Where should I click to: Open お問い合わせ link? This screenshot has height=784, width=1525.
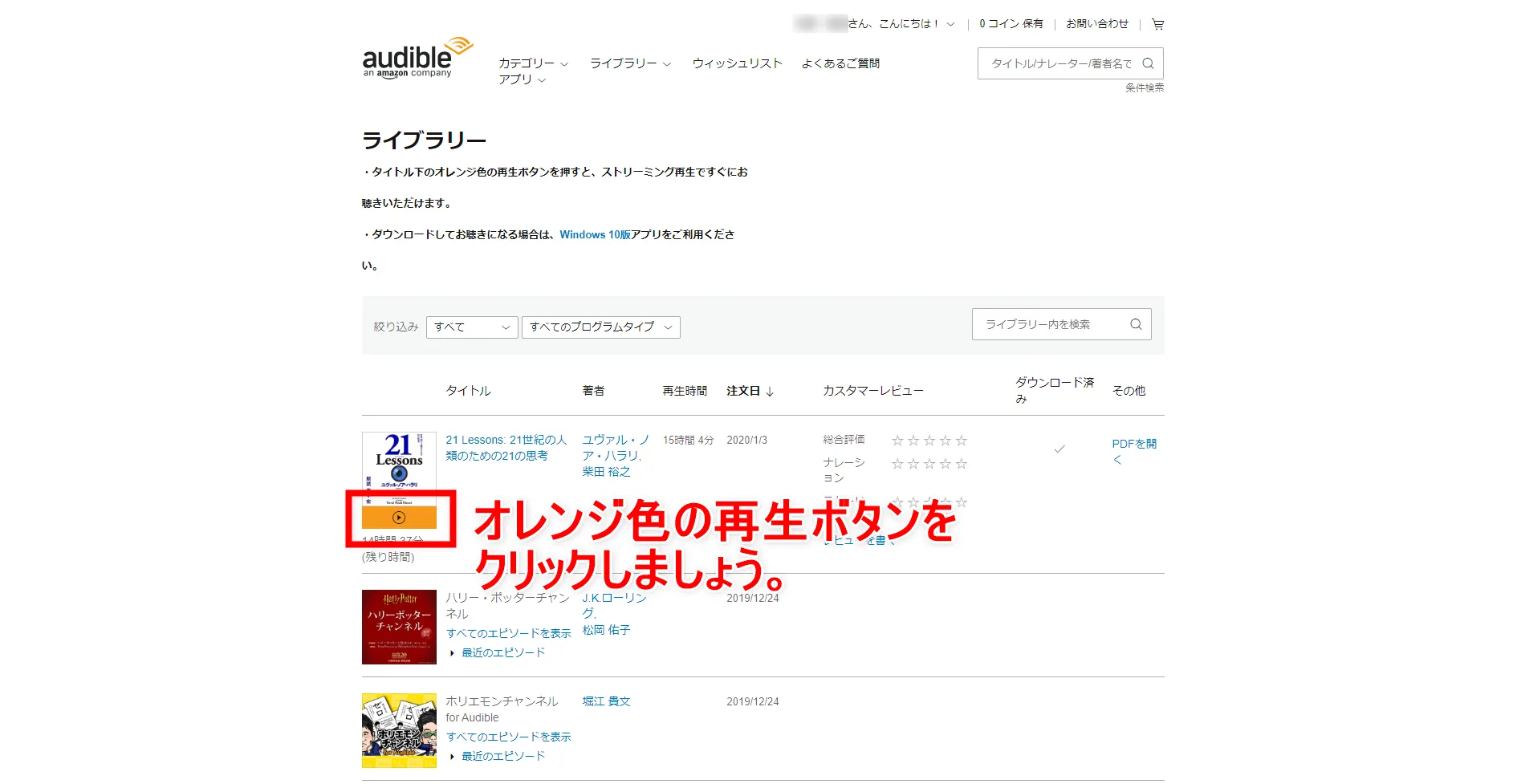coord(1097,24)
